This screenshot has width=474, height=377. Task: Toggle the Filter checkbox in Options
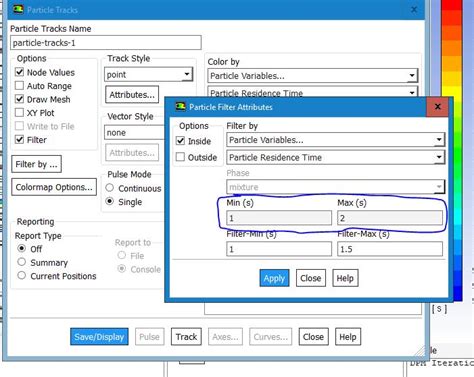[x=20, y=139]
